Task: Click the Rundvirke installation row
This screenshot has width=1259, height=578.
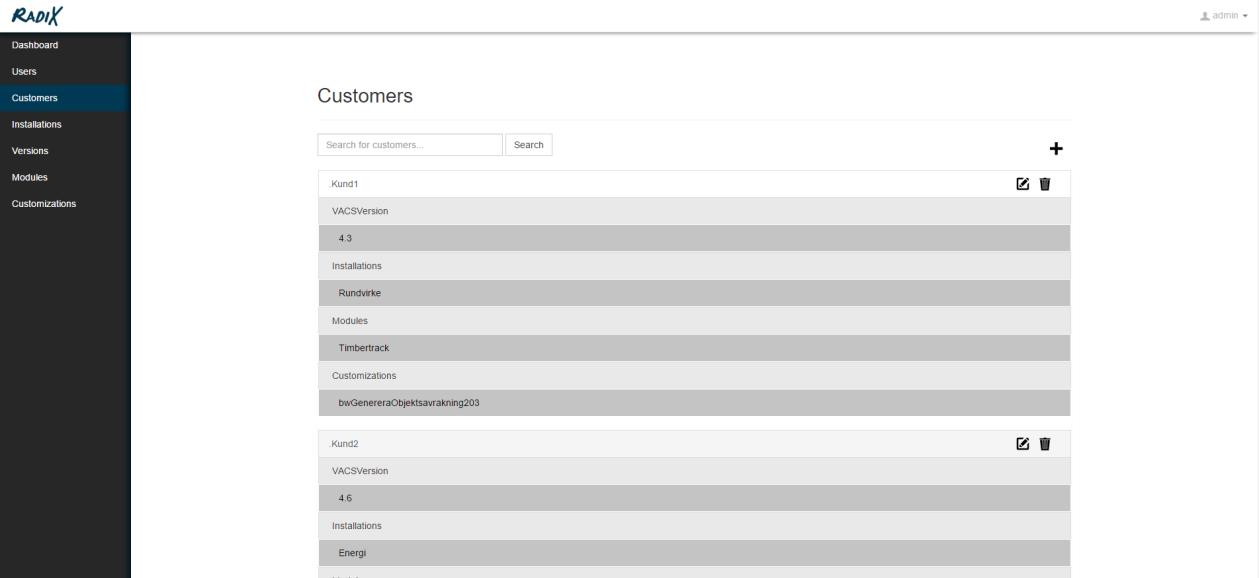Action: coord(694,293)
